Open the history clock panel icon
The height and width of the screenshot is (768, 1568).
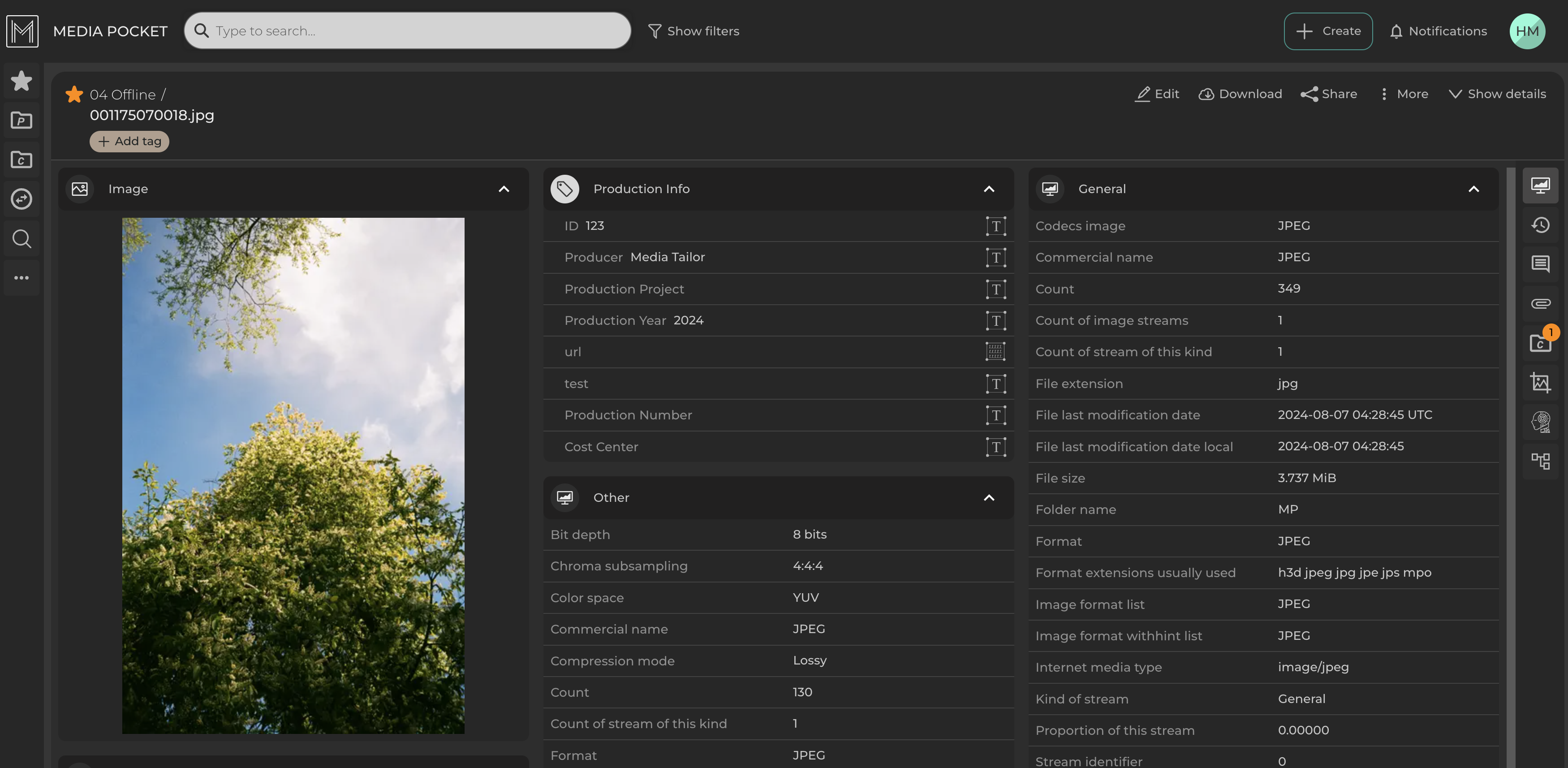coord(1540,225)
